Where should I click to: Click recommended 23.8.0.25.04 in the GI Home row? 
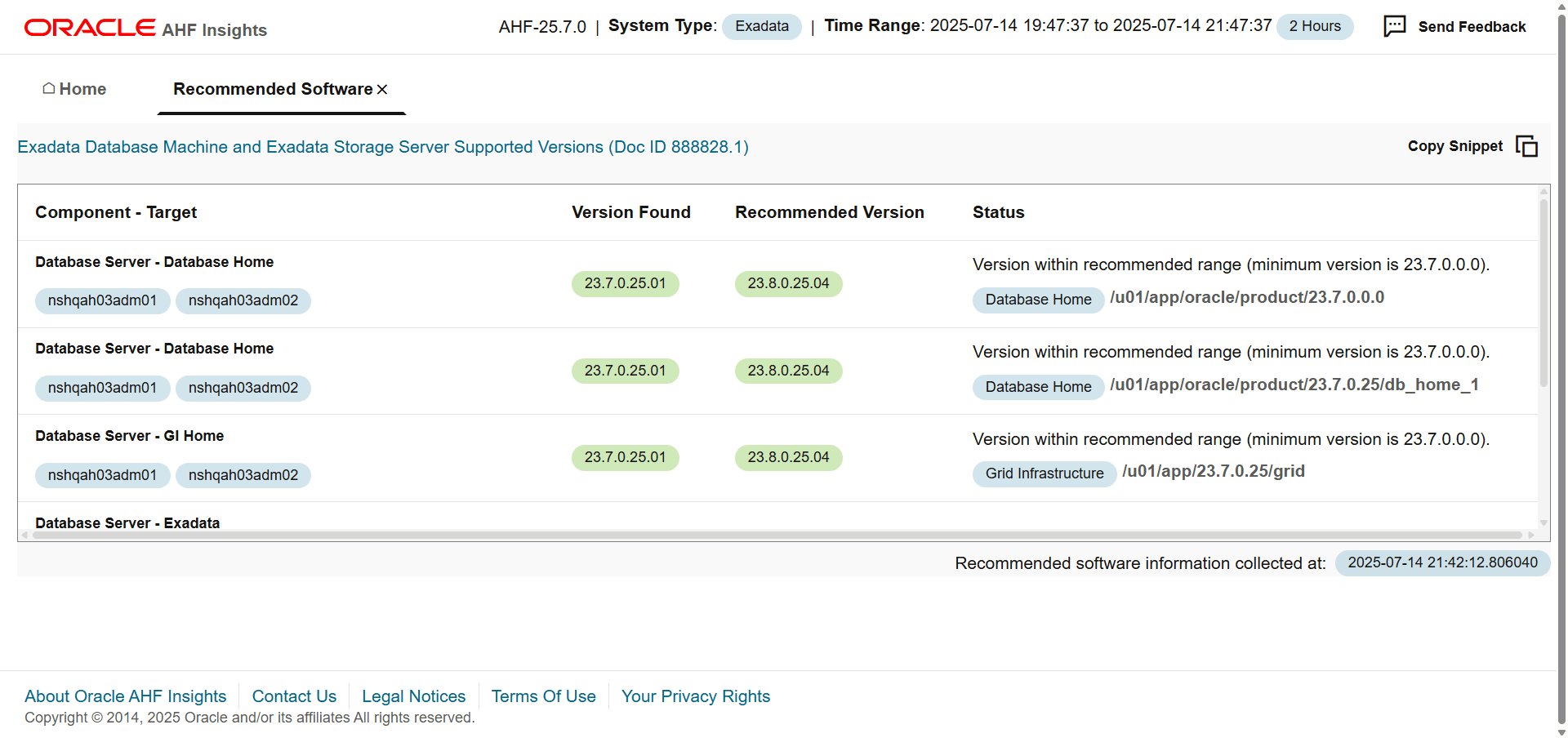788,457
